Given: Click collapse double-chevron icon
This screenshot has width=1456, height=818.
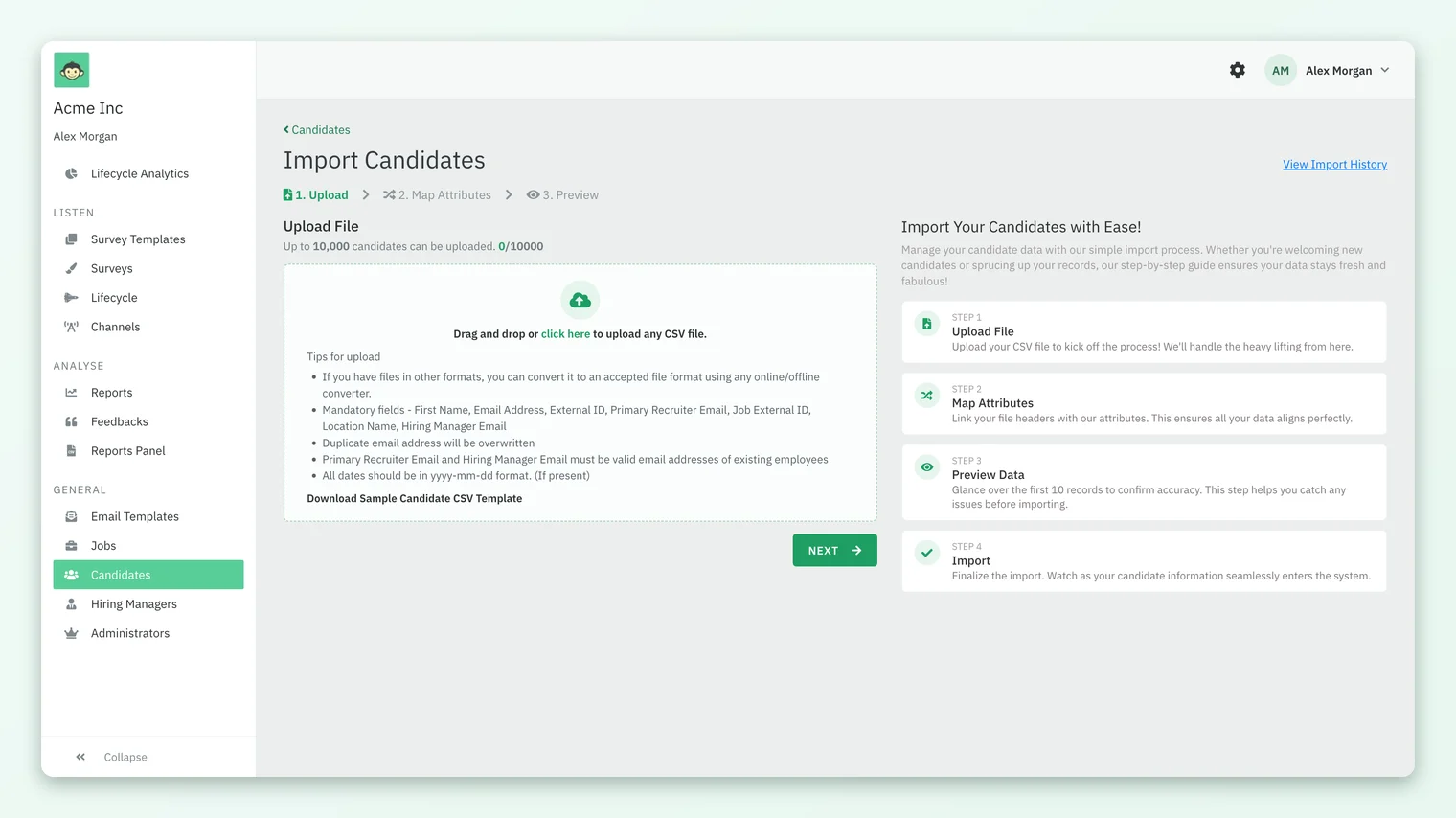Looking at the screenshot, I should click(80, 757).
